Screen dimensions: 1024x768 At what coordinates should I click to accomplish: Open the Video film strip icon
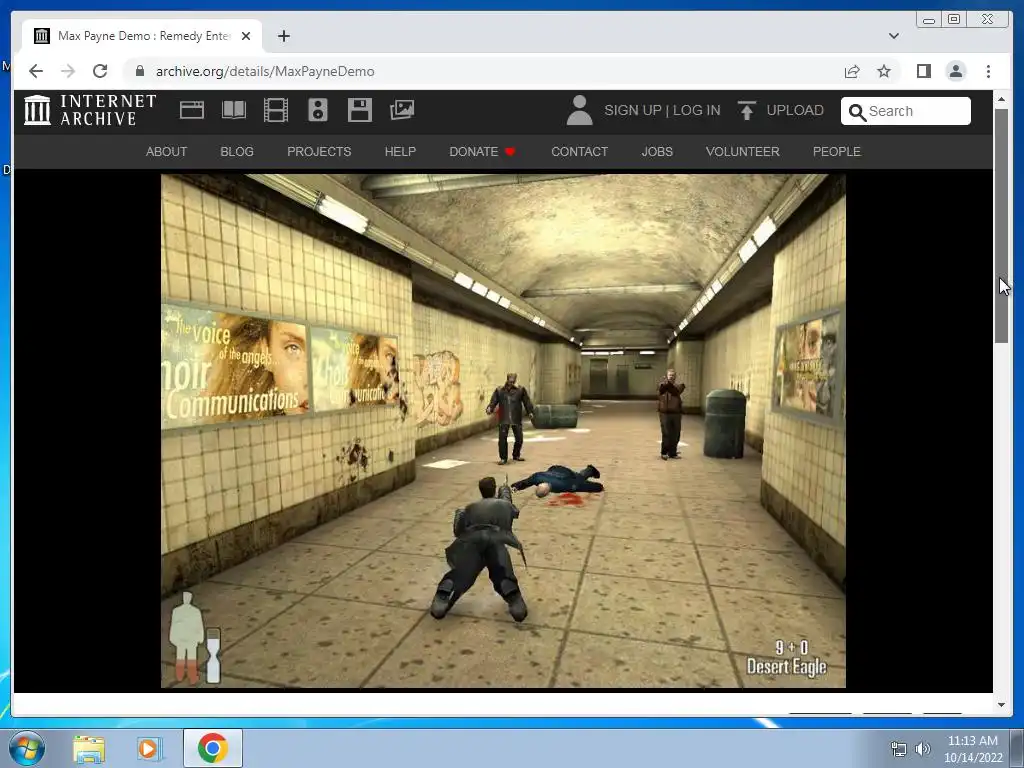click(276, 110)
